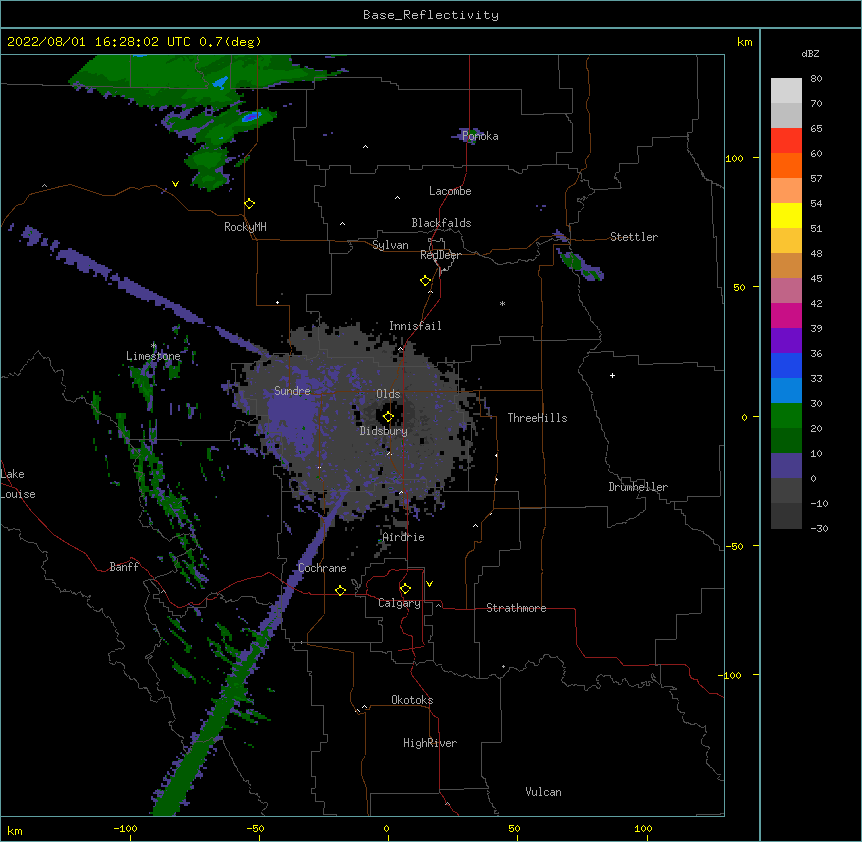Select the slate purple 0-10 dBZ legend swatch

pos(786,466)
